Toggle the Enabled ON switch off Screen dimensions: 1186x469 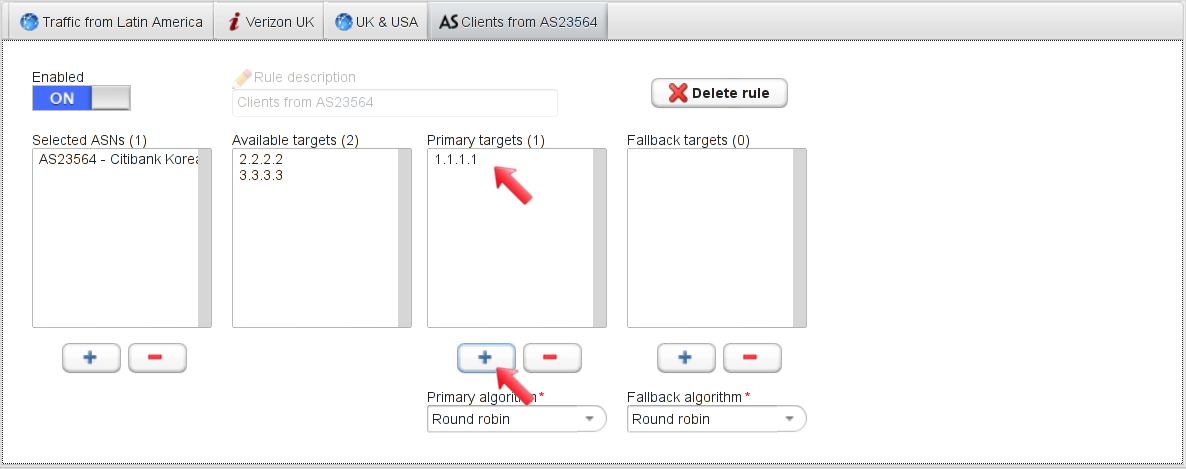click(81, 98)
